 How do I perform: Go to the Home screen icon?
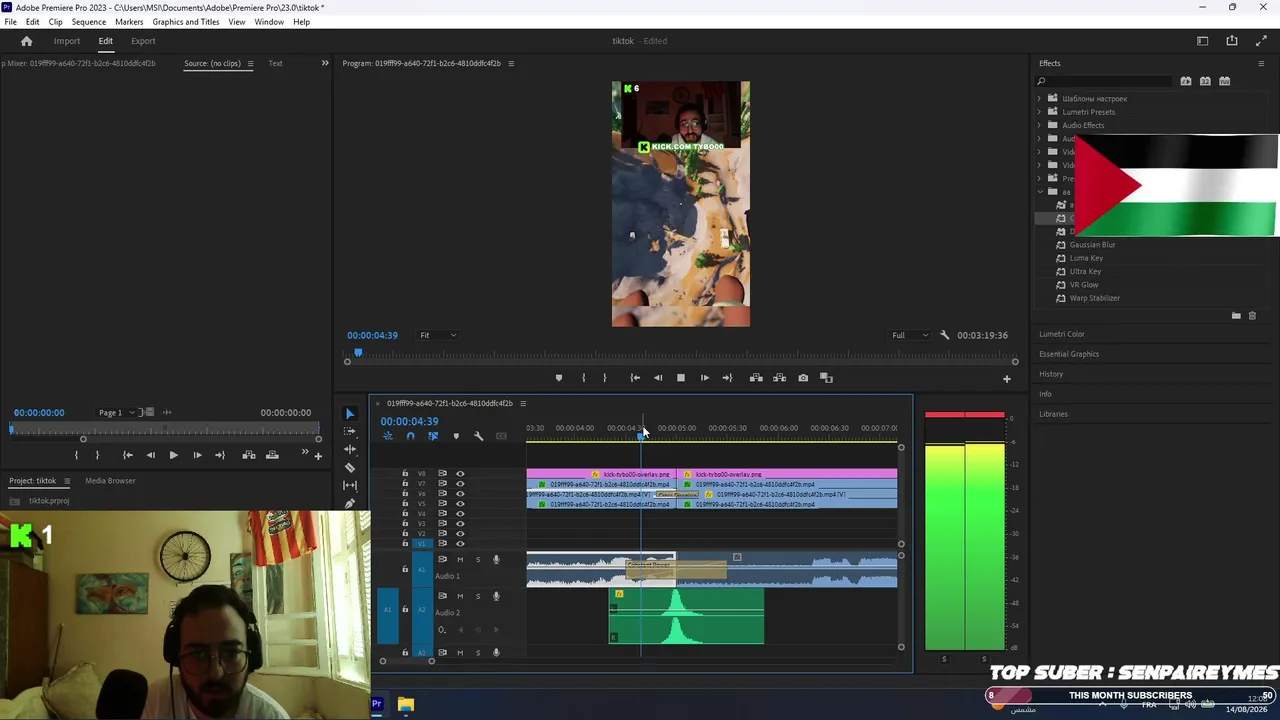[x=27, y=41]
